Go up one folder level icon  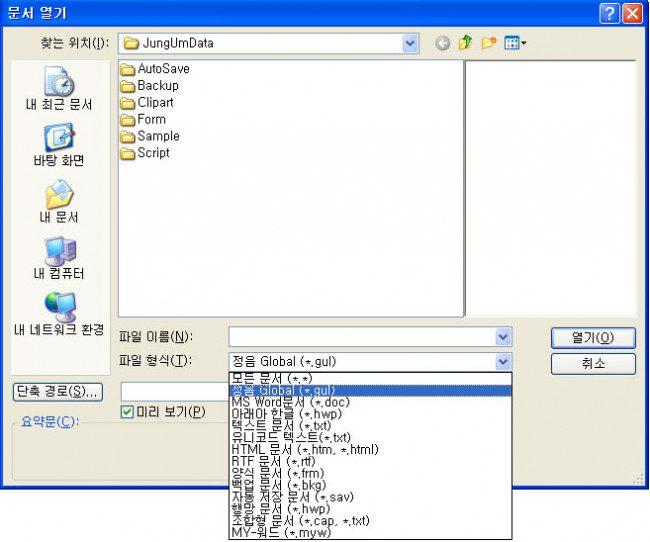466,43
